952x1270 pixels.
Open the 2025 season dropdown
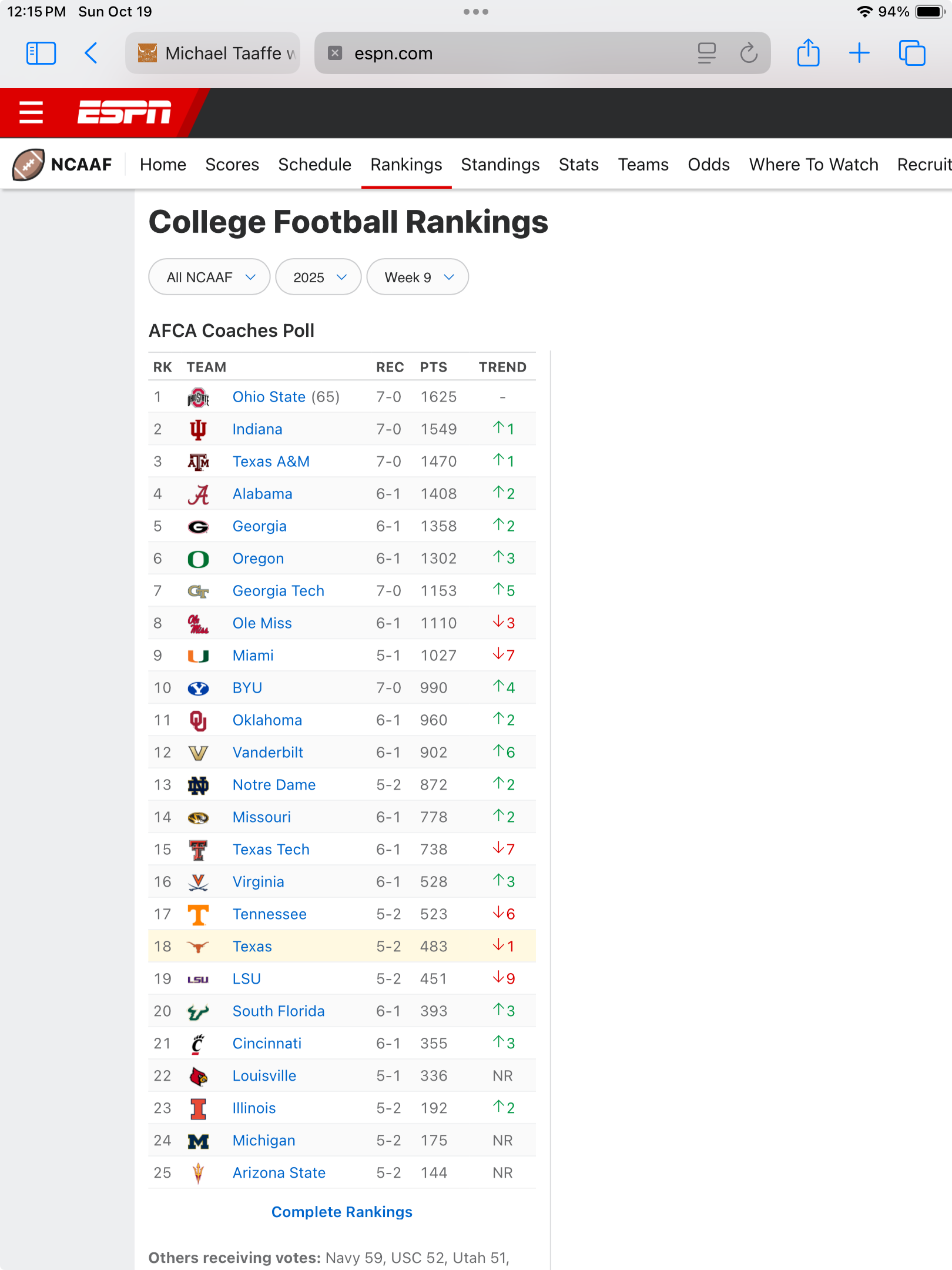[x=319, y=277]
